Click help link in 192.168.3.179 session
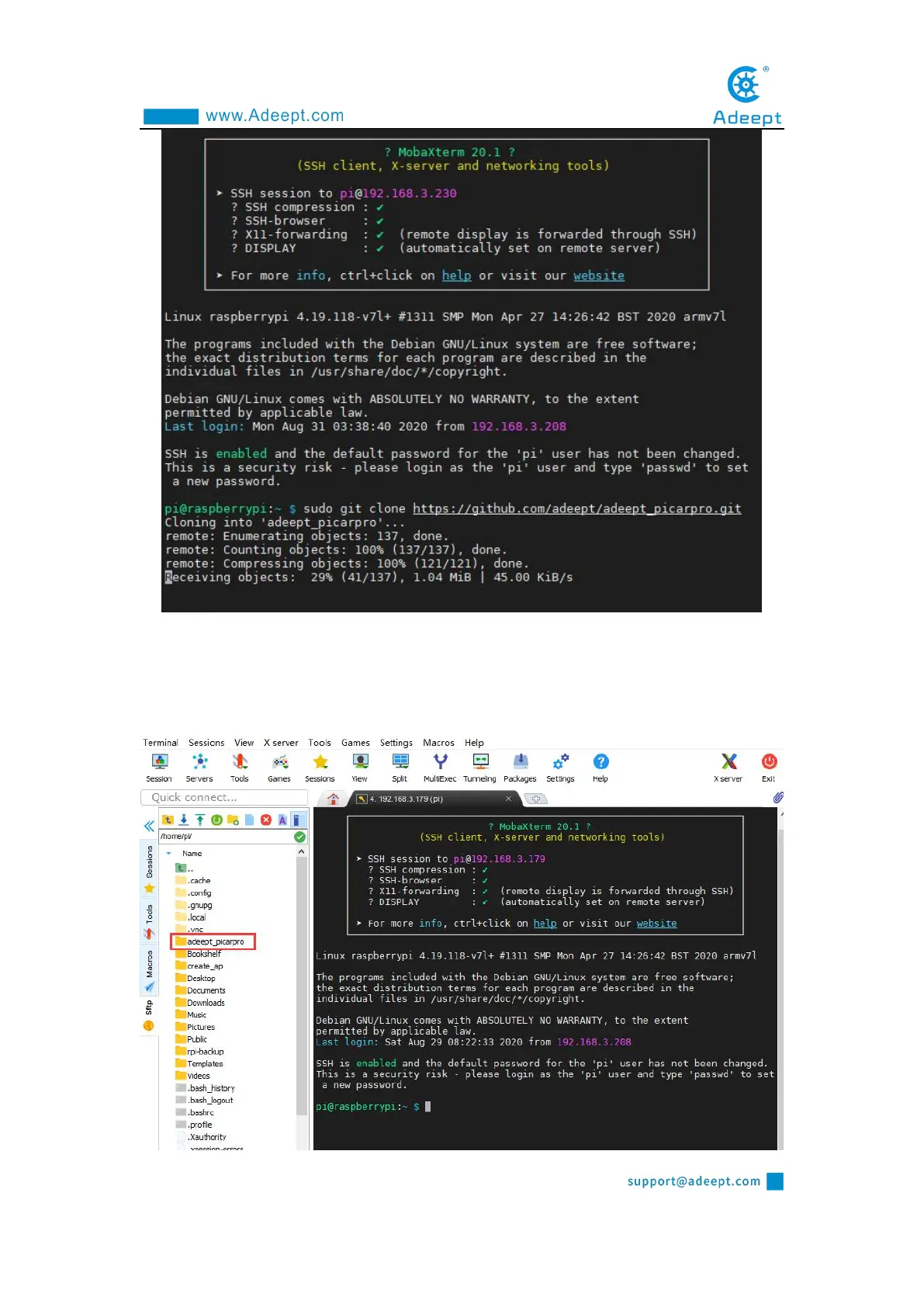 (x=545, y=924)
